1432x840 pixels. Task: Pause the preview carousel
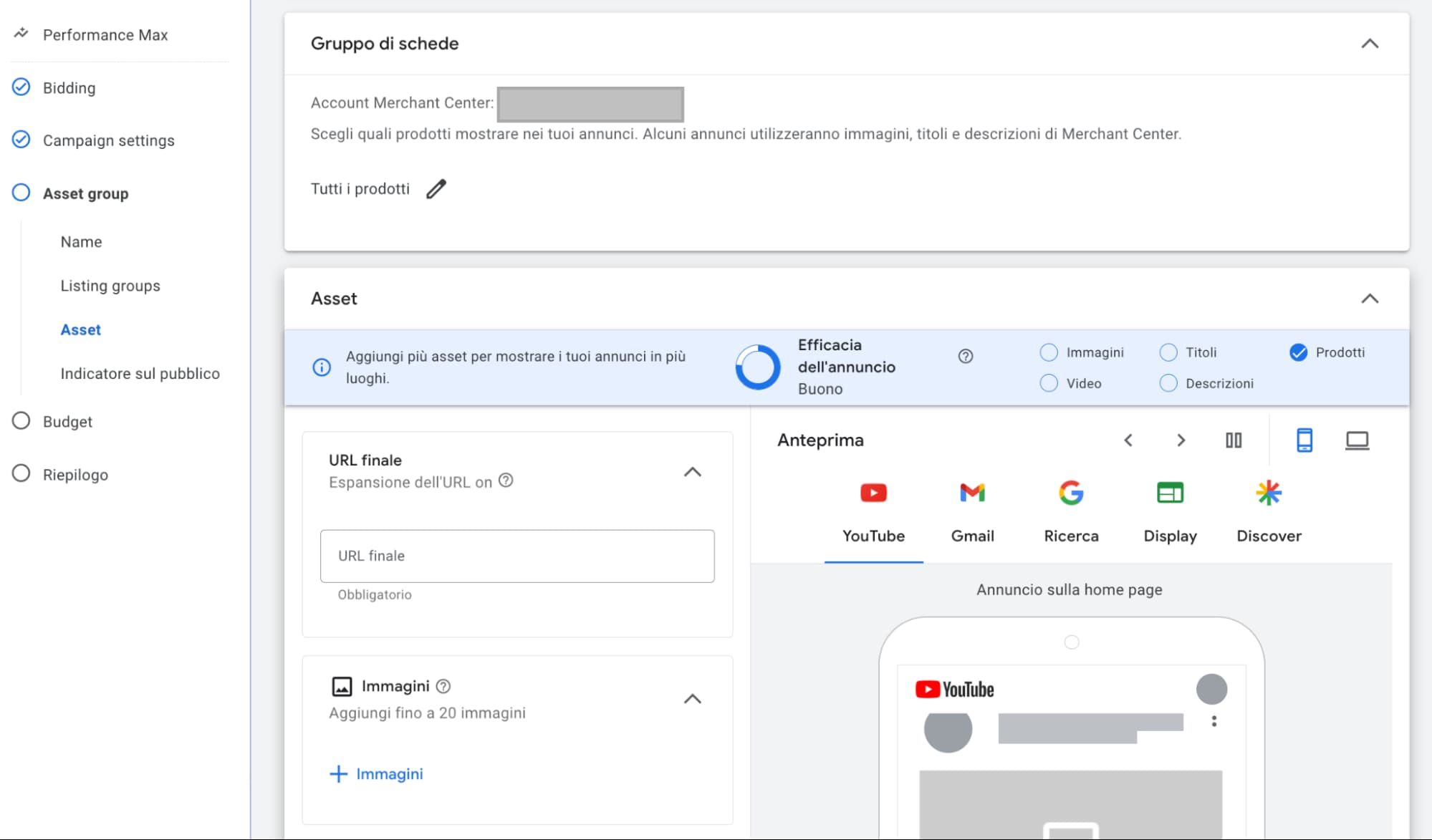(1233, 440)
